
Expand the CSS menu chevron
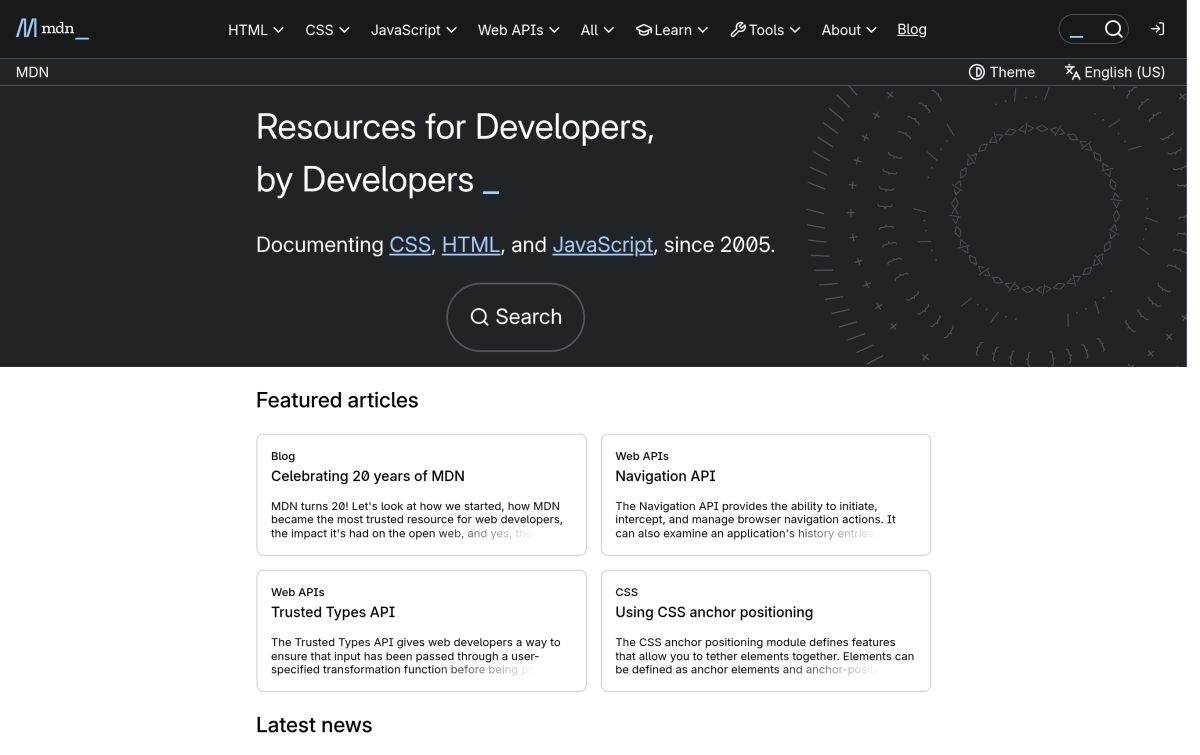click(344, 30)
